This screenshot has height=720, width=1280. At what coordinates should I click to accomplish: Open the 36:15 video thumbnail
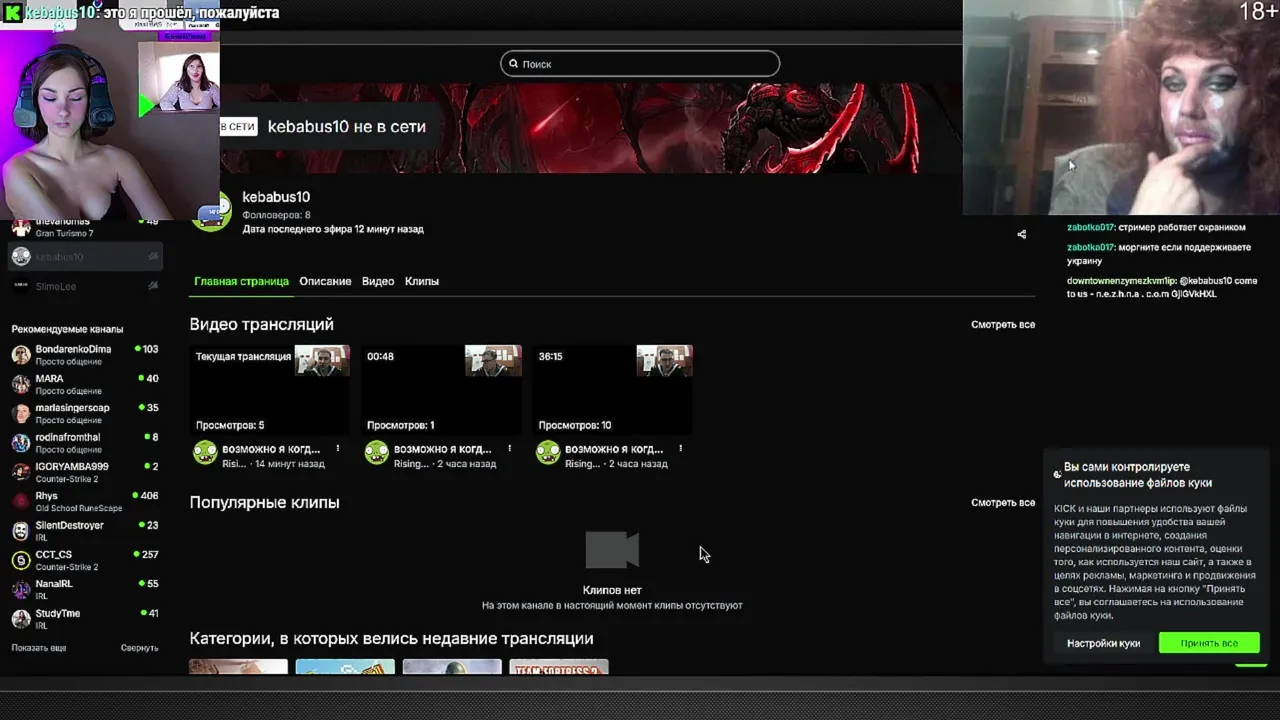pyautogui.click(x=613, y=391)
